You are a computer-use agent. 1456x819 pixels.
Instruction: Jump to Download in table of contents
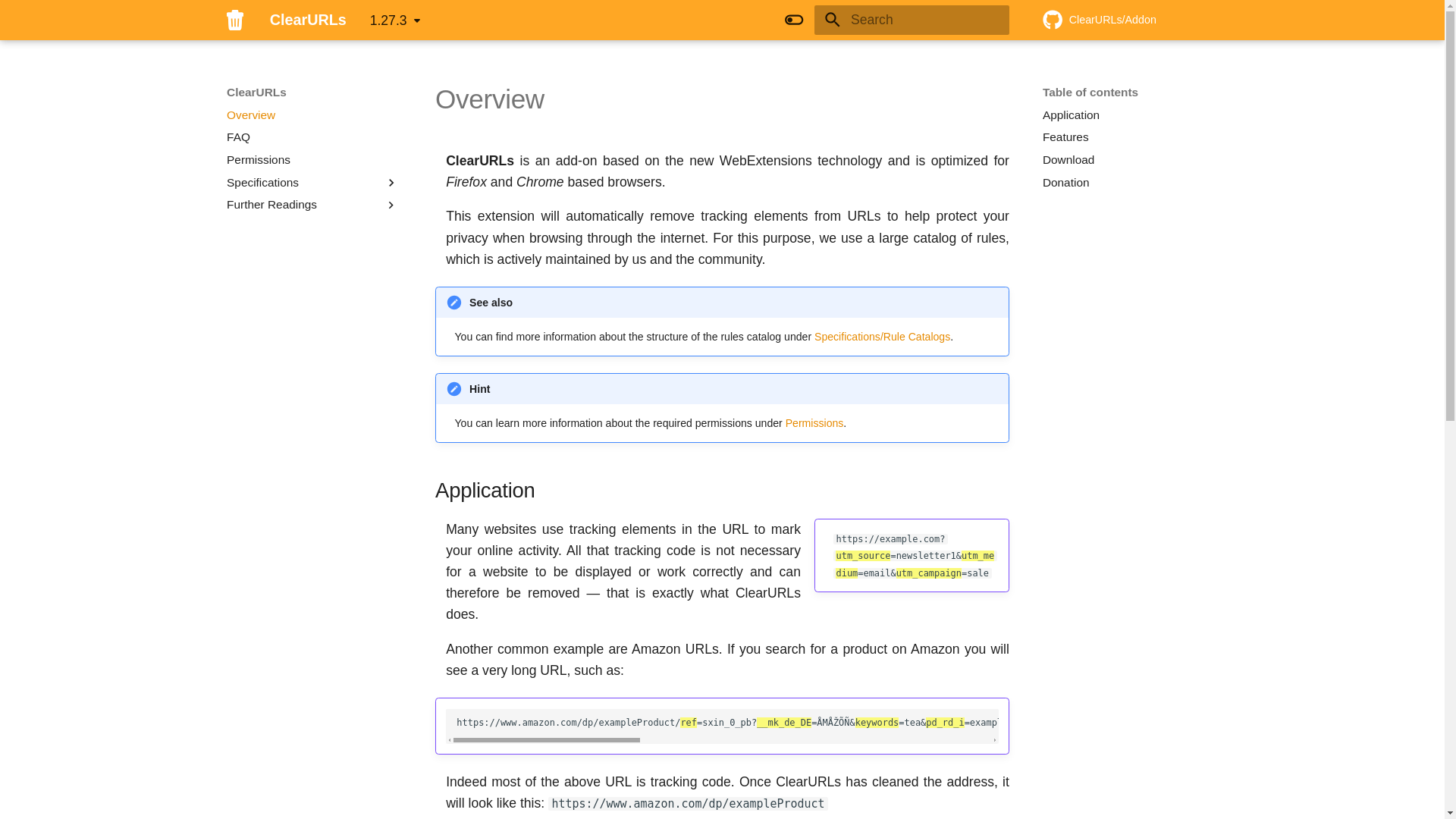pos(1068,160)
